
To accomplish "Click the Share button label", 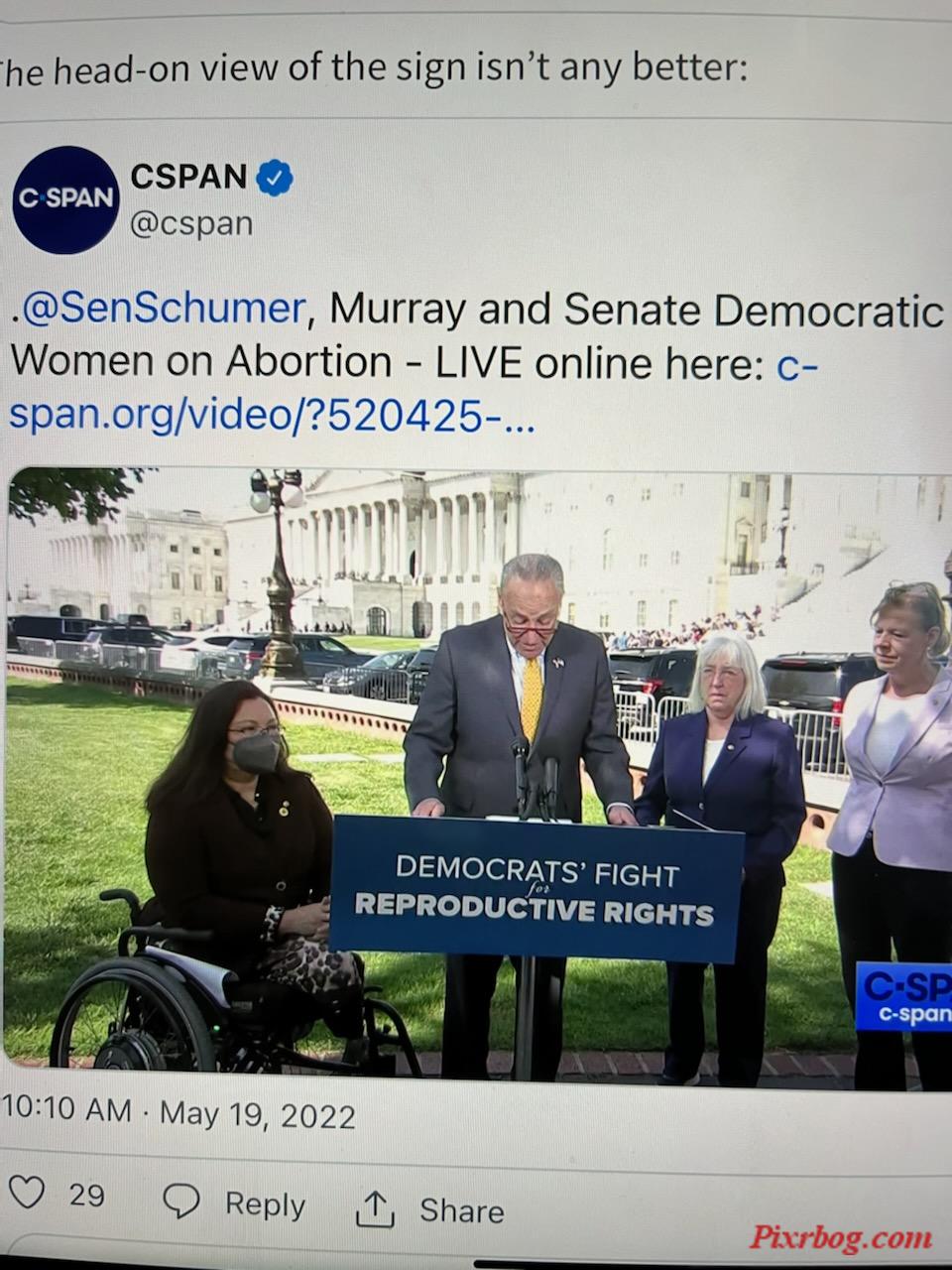I will click(x=461, y=1210).
